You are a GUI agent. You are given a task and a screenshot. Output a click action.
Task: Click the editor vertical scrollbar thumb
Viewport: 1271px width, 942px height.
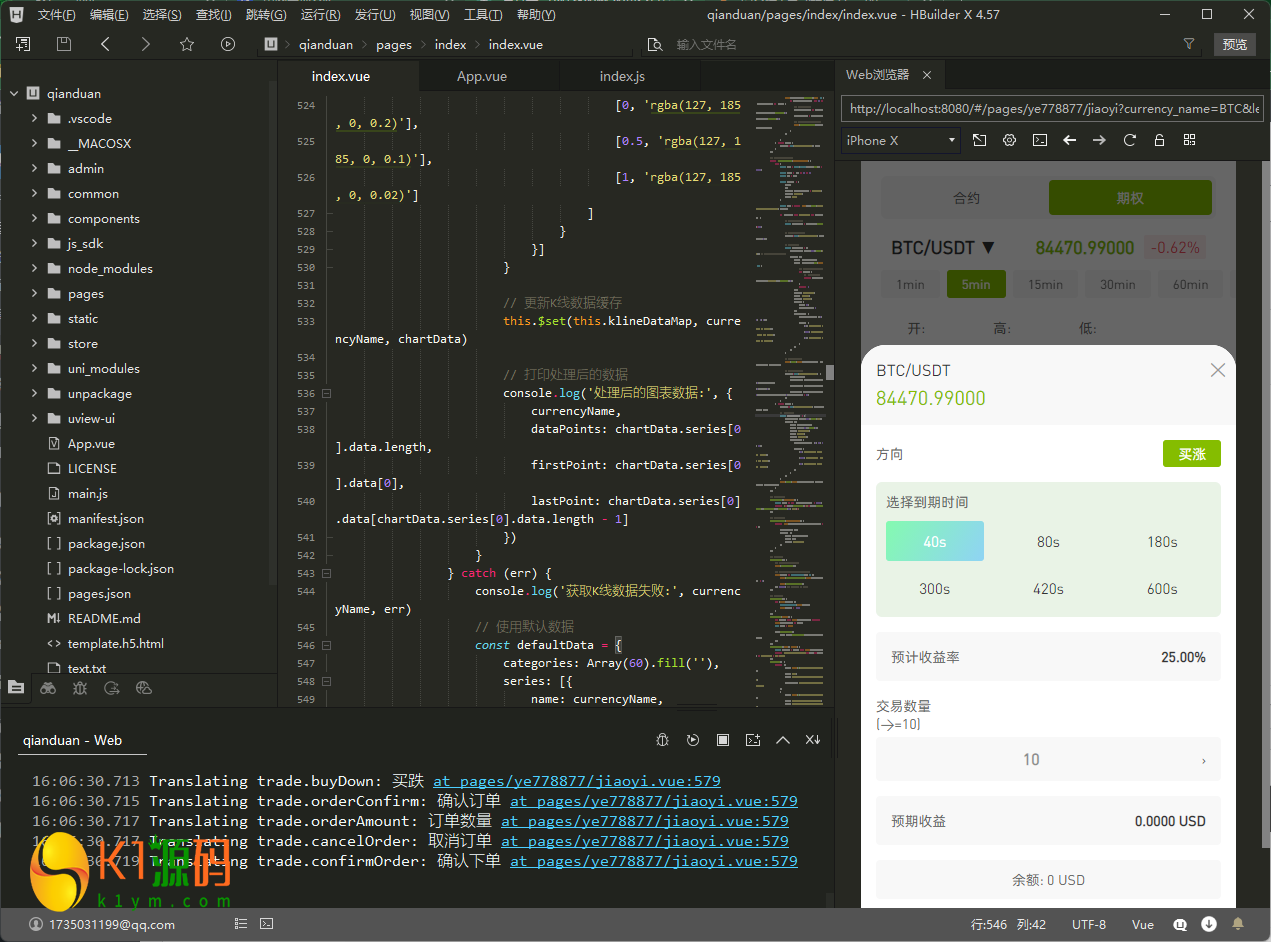click(829, 373)
